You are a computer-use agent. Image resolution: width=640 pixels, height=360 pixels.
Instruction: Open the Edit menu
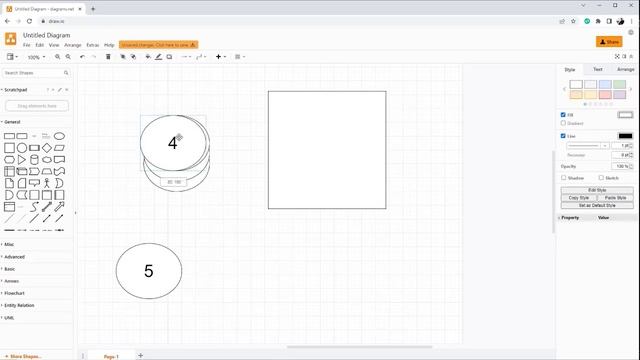tap(39, 45)
